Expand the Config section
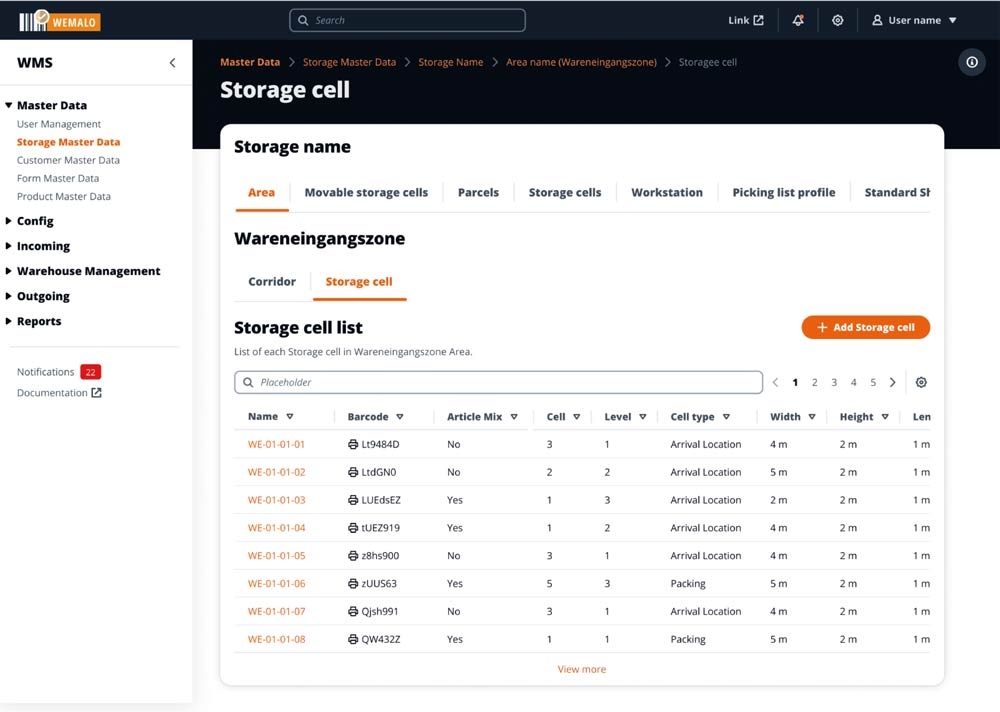Image resolution: width=1000 pixels, height=712 pixels. coord(8,221)
